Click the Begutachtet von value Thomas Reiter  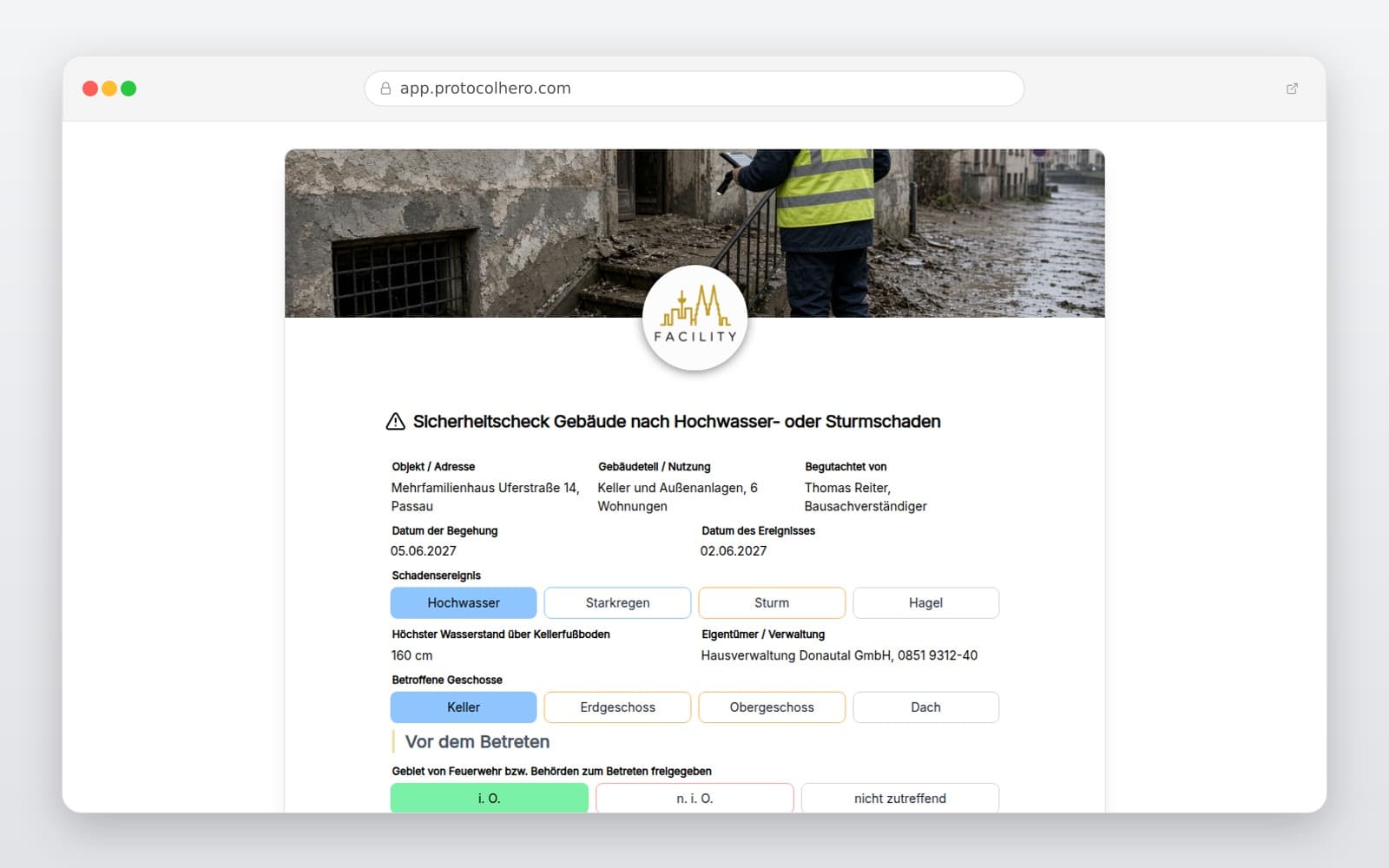[x=866, y=497]
